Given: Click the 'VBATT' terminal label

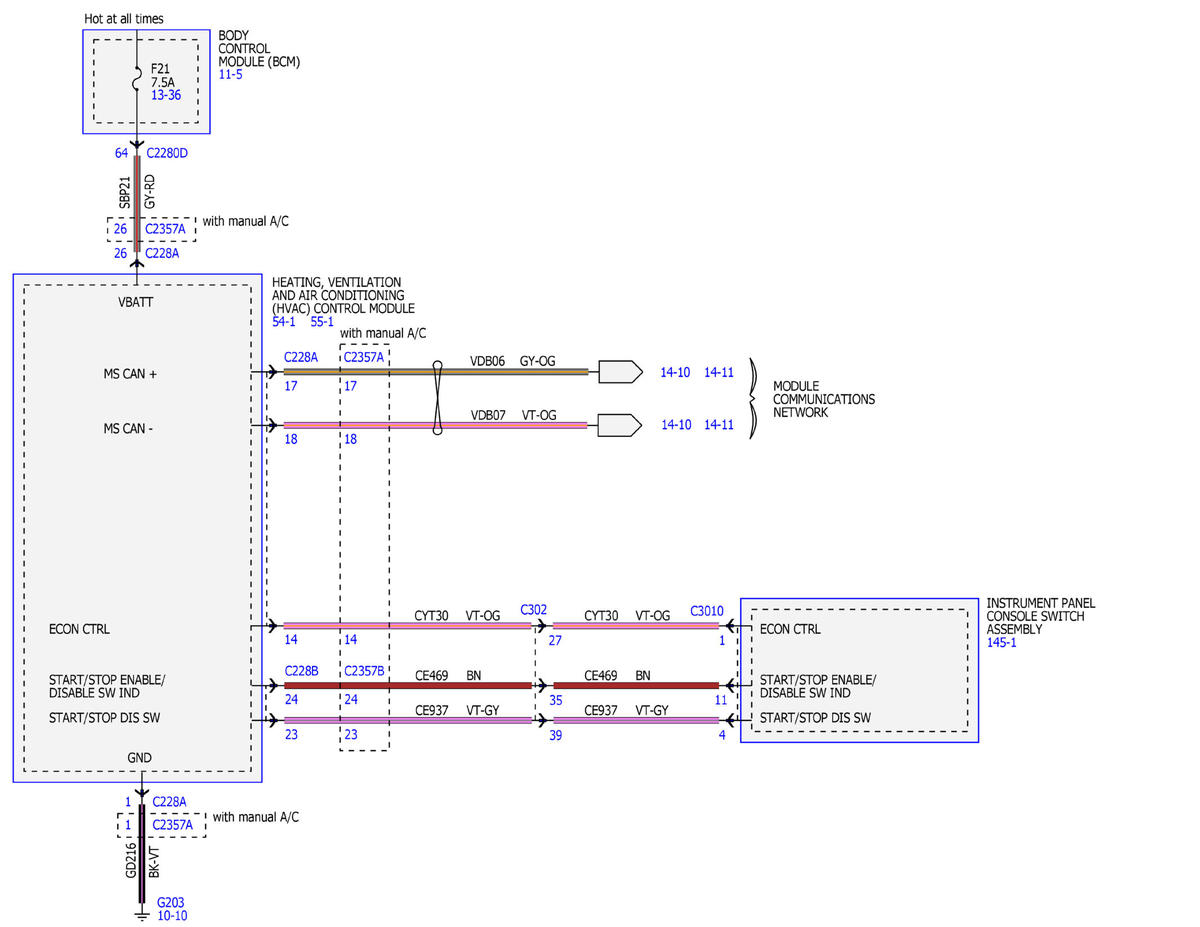Looking at the screenshot, I should [x=136, y=301].
